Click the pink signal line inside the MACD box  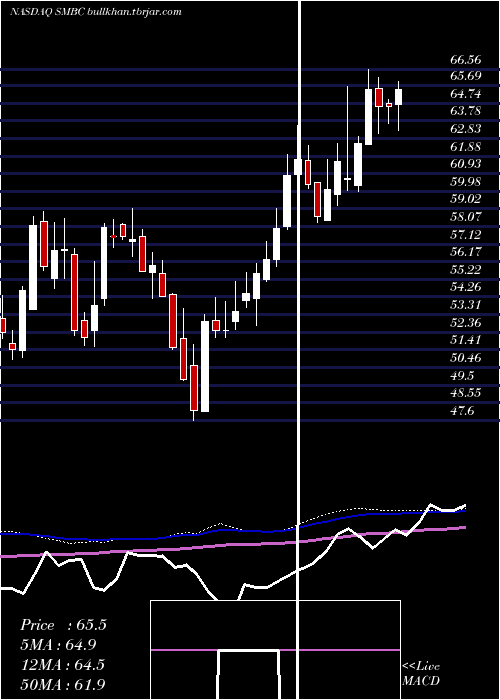pos(275,650)
